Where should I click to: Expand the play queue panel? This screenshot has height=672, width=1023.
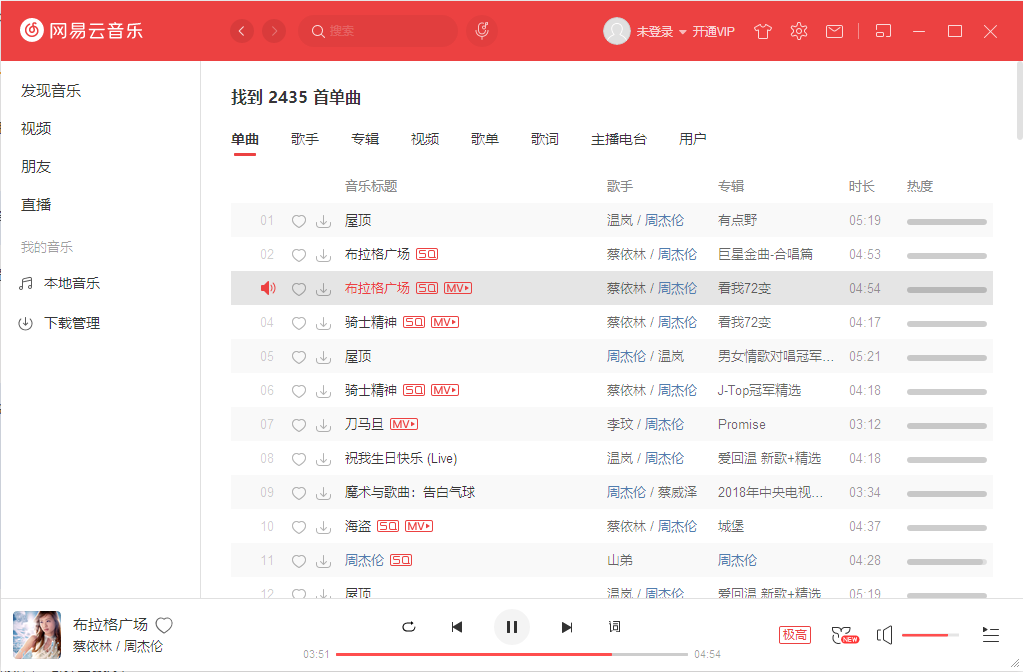(x=990, y=634)
